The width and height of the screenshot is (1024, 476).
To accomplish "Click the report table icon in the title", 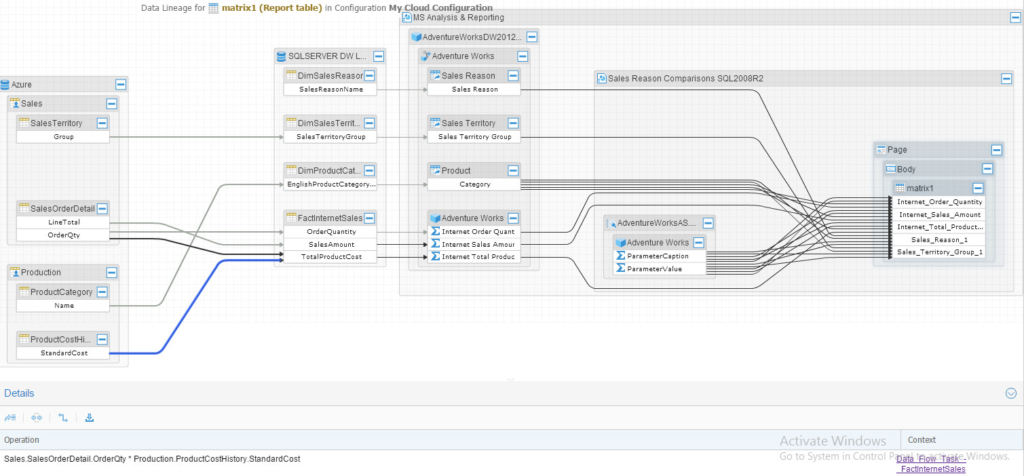I will pos(214,8).
